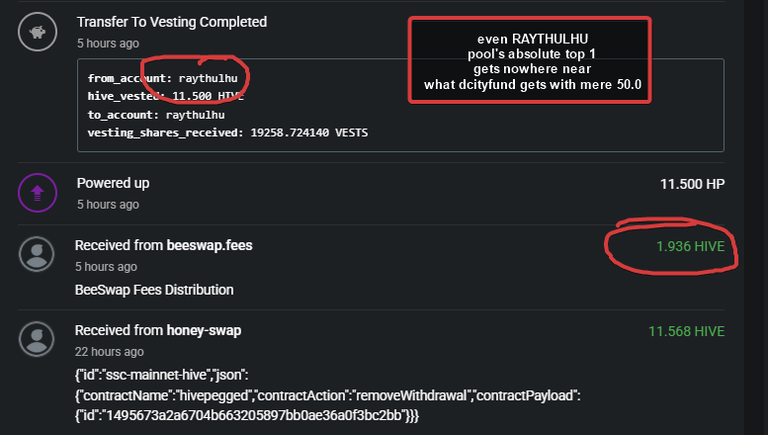The image size is (768, 435).
Task: Select Transfer To Vesting Completed title
Action: tap(172, 22)
